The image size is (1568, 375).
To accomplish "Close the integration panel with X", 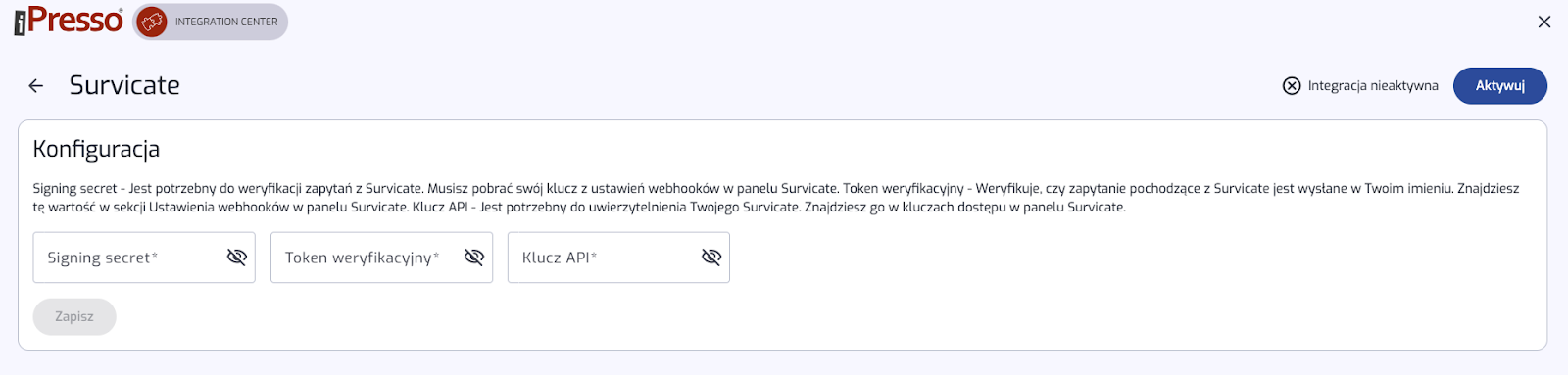I will point(1544,22).
